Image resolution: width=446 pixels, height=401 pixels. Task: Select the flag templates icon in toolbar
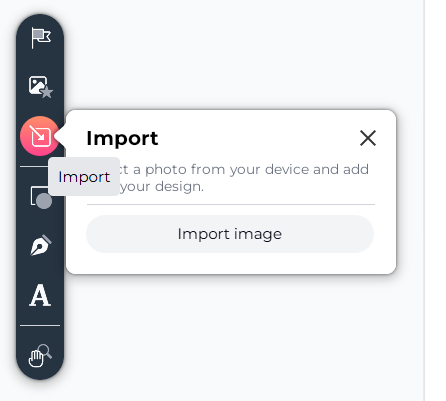pyautogui.click(x=41, y=37)
